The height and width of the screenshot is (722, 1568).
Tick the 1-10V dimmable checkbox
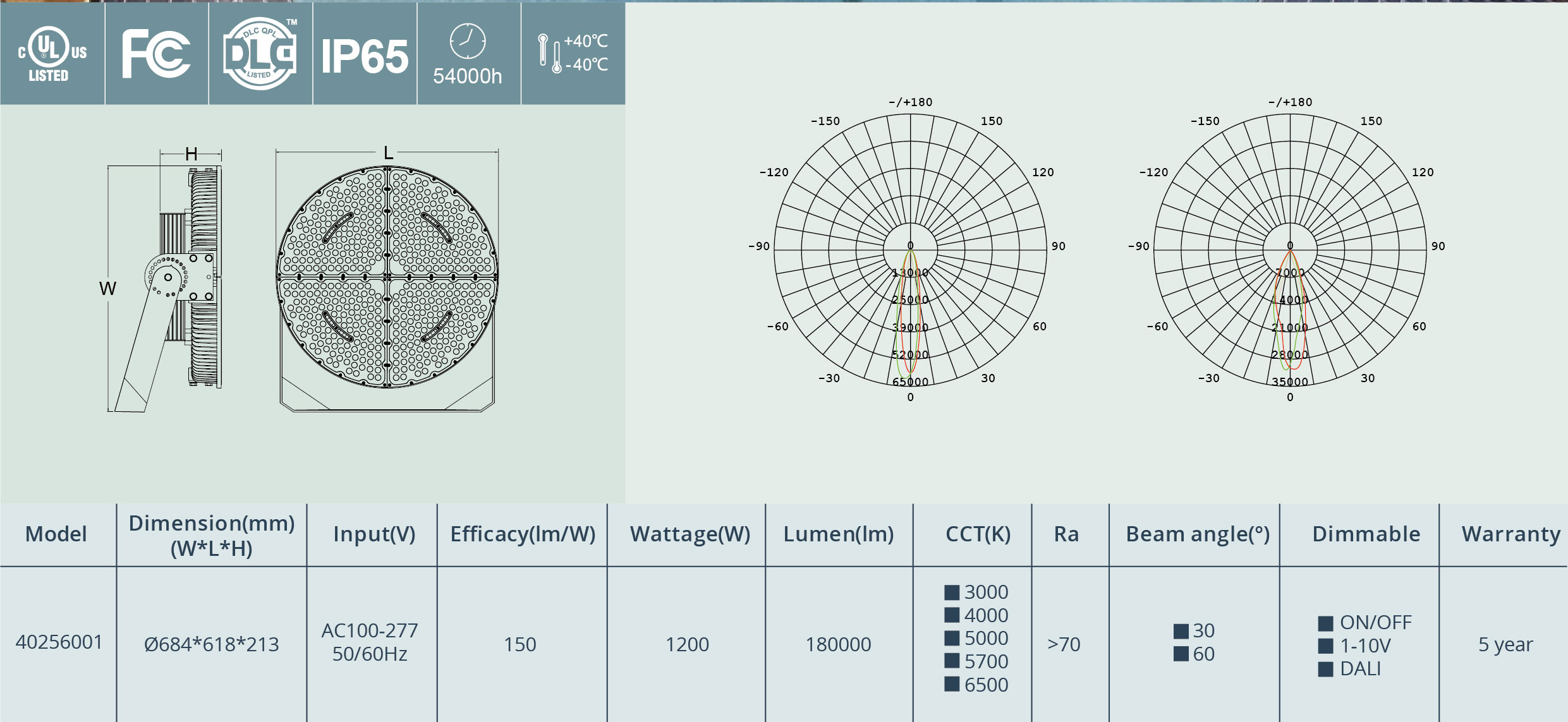(1325, 646)
